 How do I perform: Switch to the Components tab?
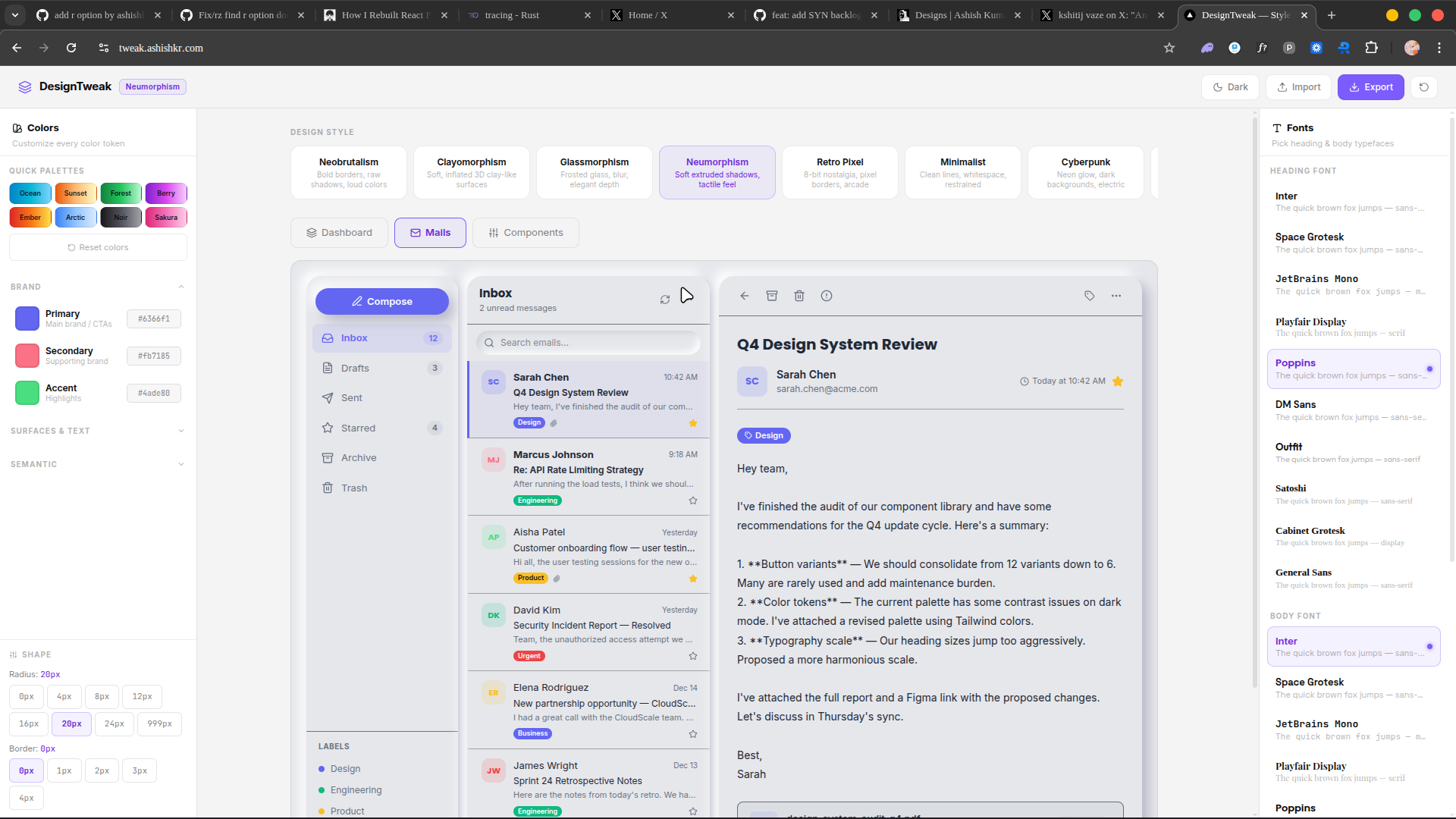tap(526, 232)
